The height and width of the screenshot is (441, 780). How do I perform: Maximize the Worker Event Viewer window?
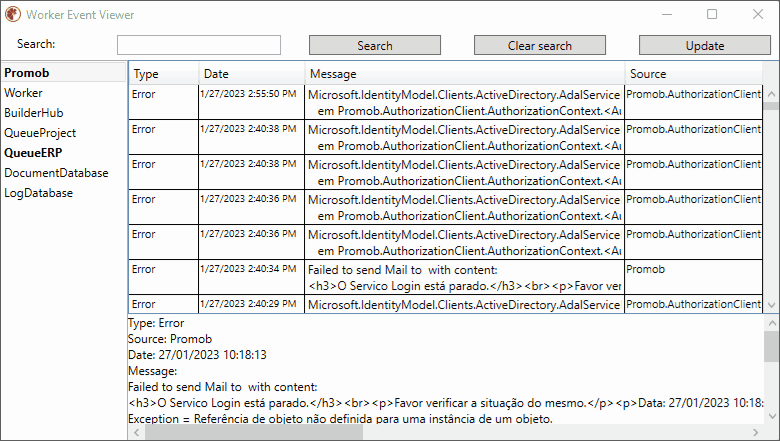click(x=712, y=14)
